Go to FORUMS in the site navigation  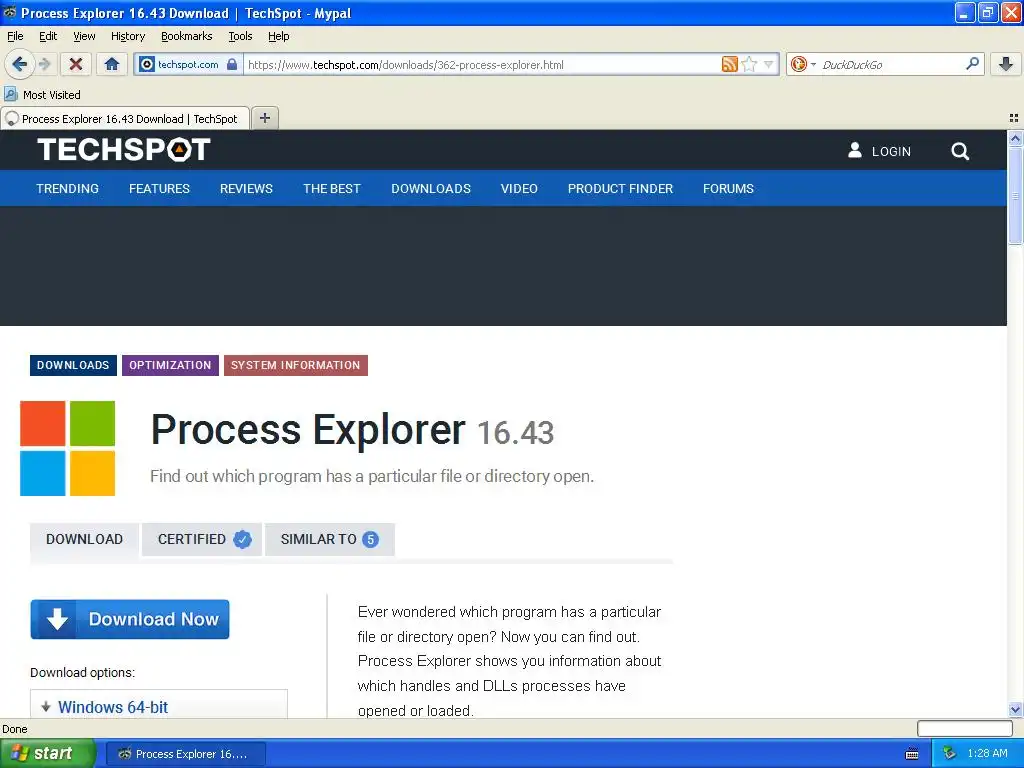pyautogui.click(x=728, y=189)
